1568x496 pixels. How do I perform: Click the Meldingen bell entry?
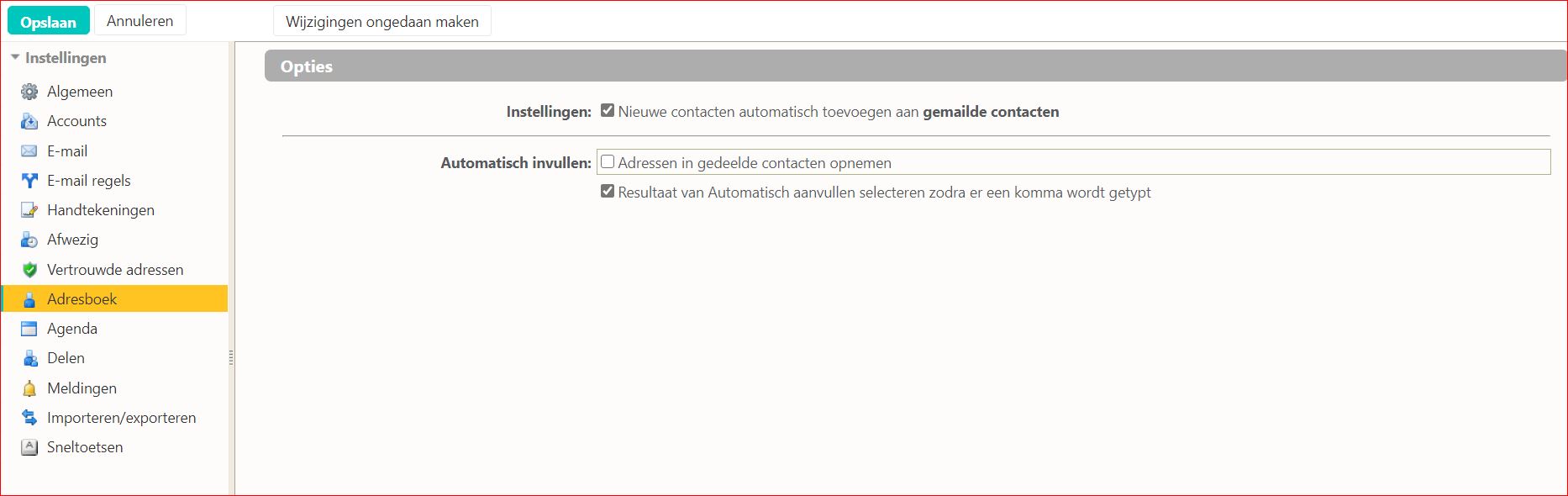[x=82, y=388]
